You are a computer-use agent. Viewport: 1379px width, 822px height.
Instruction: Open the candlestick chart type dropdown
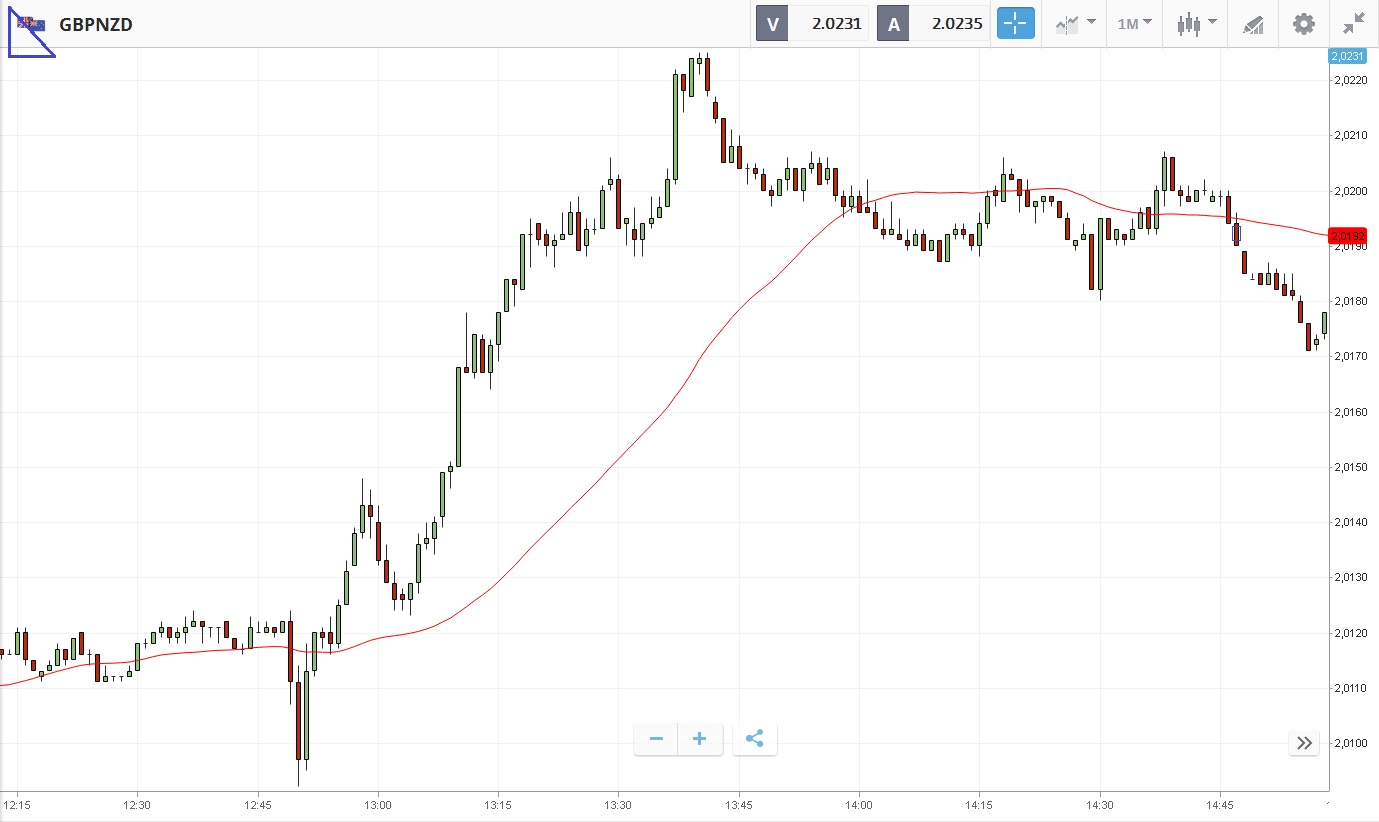tap(1196, 24)
